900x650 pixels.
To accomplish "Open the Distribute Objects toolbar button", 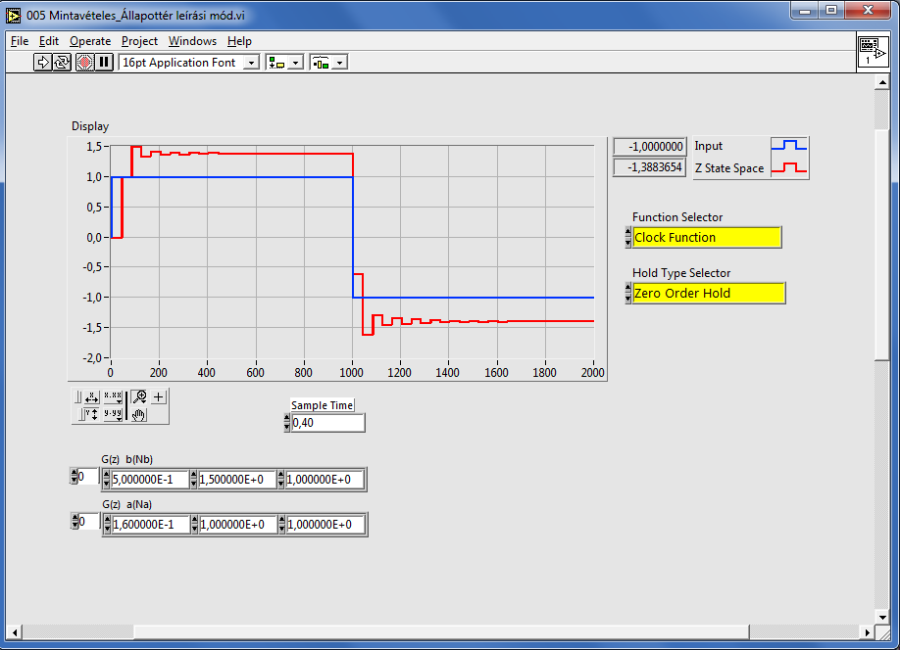I will pos(328,62).
